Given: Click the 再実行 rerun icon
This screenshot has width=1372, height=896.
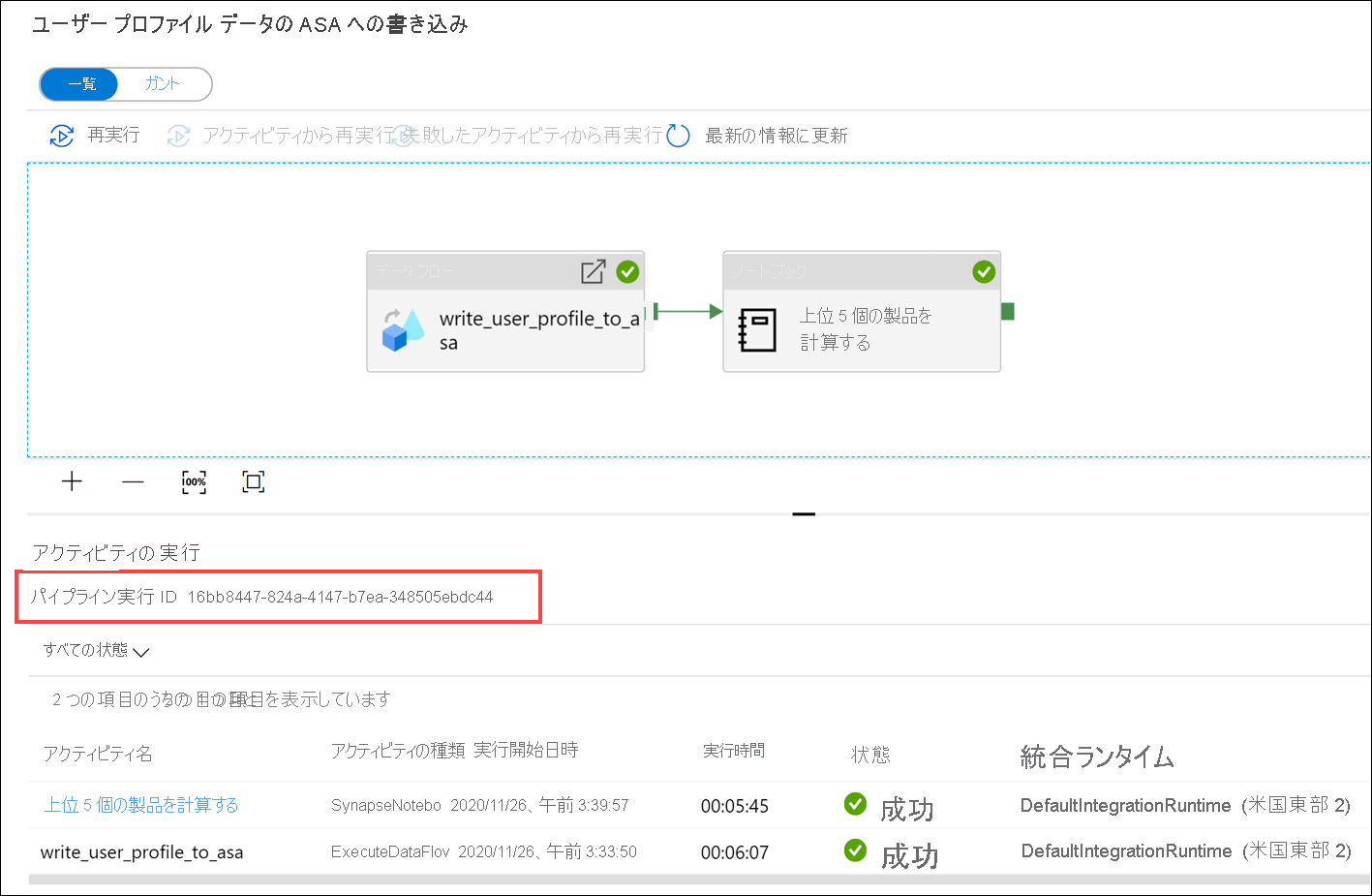Looking at the screenshot, I should pyautogui.click(x=61, y=136).
